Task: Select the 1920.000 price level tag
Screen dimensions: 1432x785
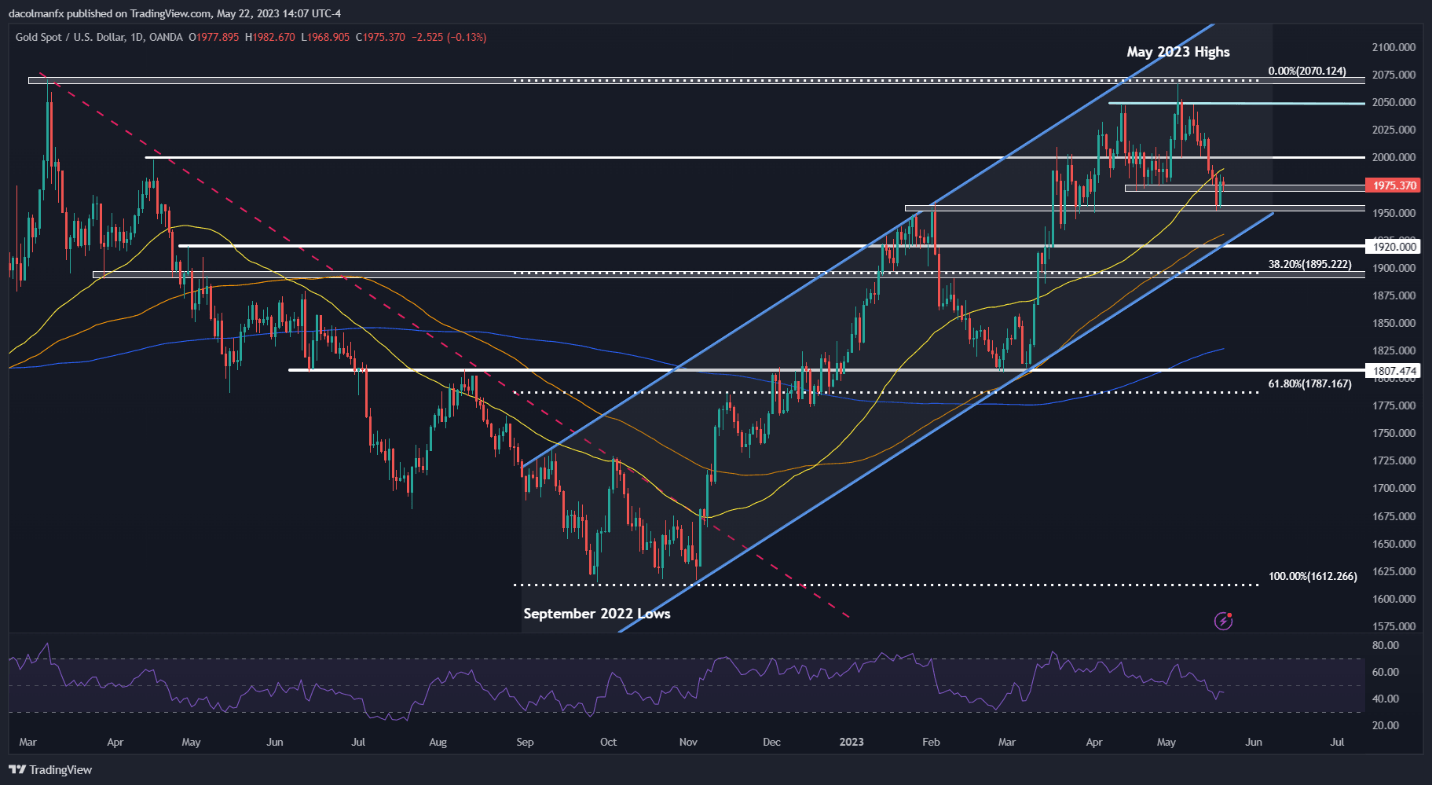Action: click(1392, 246)
